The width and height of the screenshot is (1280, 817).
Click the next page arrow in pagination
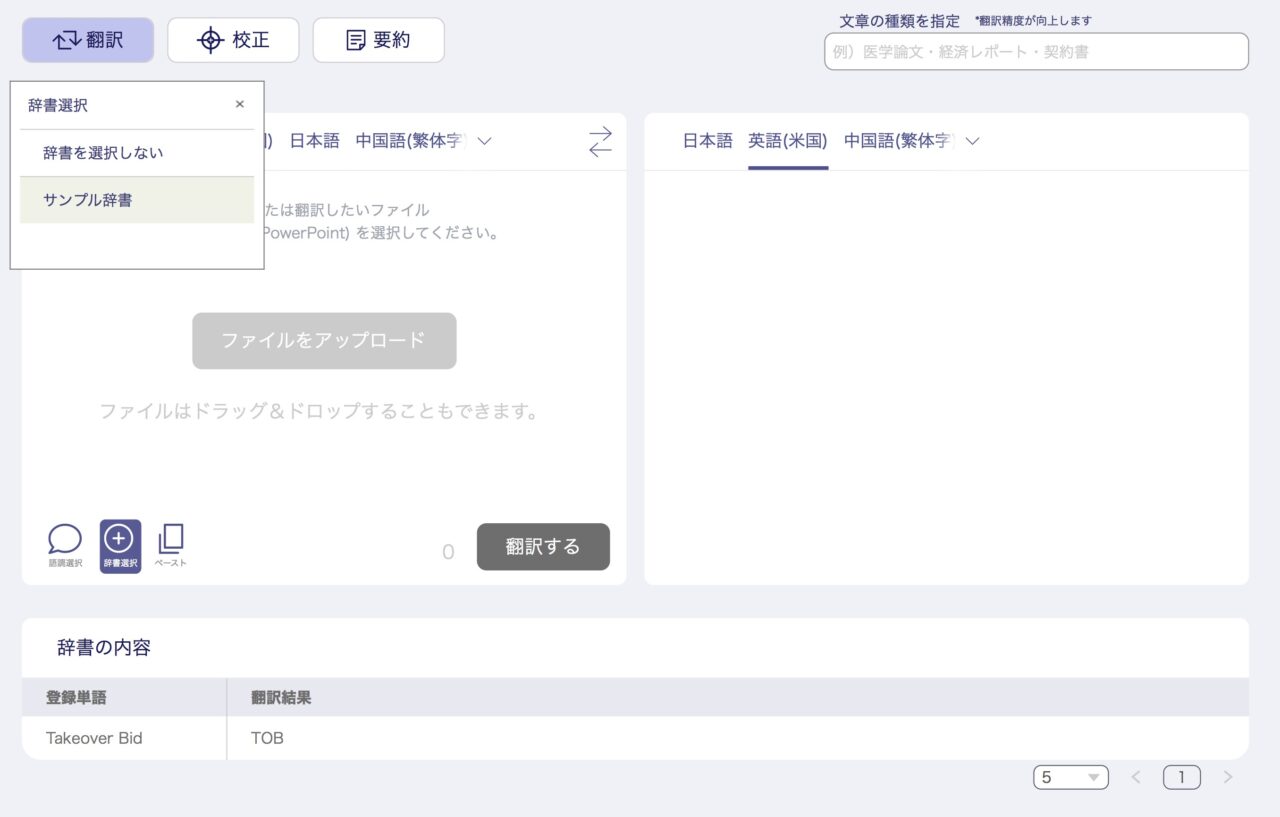click(1228, 776)
